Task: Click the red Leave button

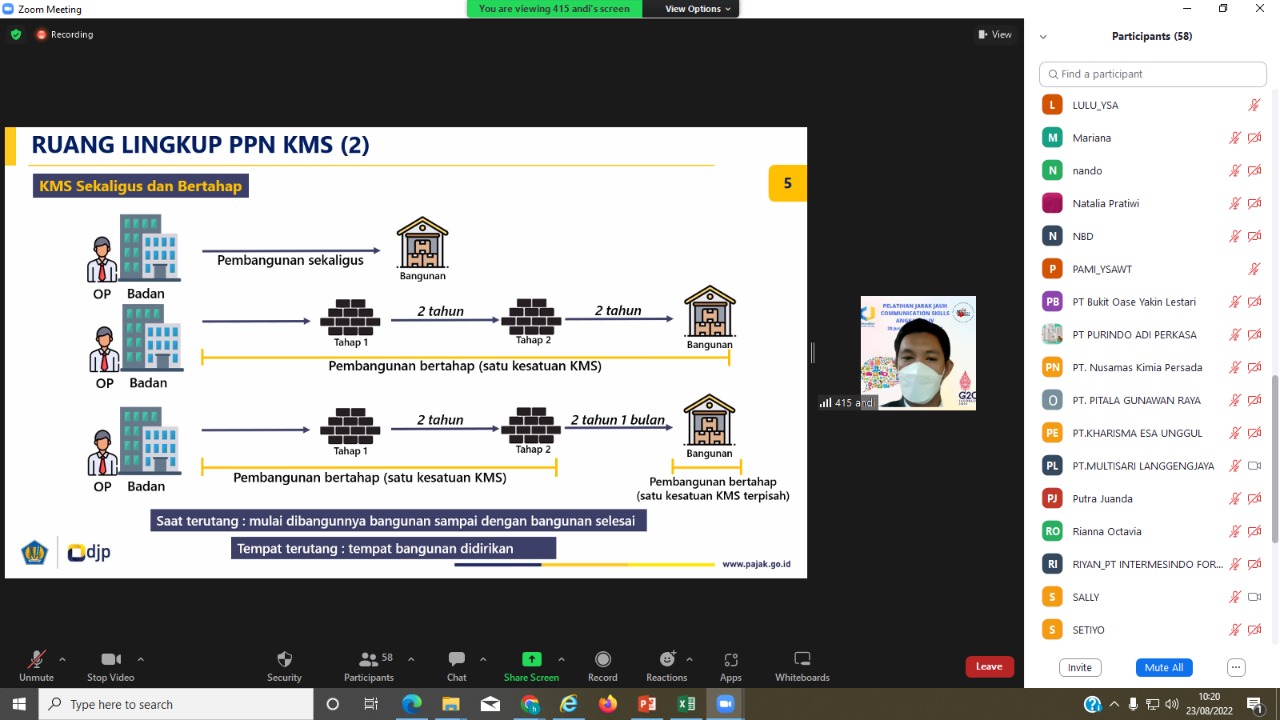Action: point(989,667)
